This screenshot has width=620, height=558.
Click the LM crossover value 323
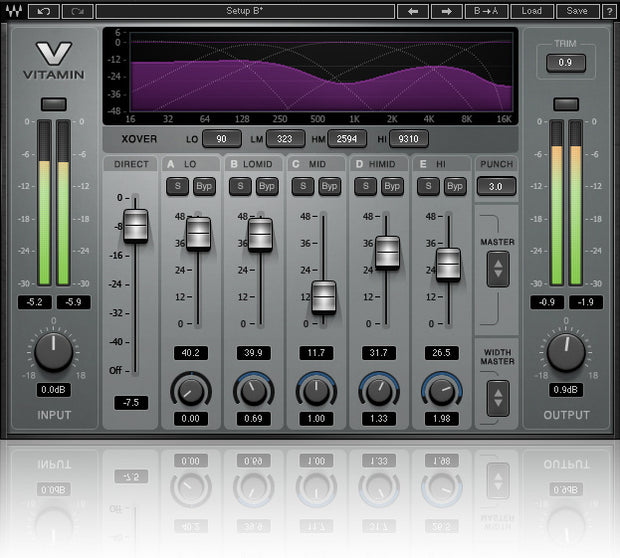(285, 139)
